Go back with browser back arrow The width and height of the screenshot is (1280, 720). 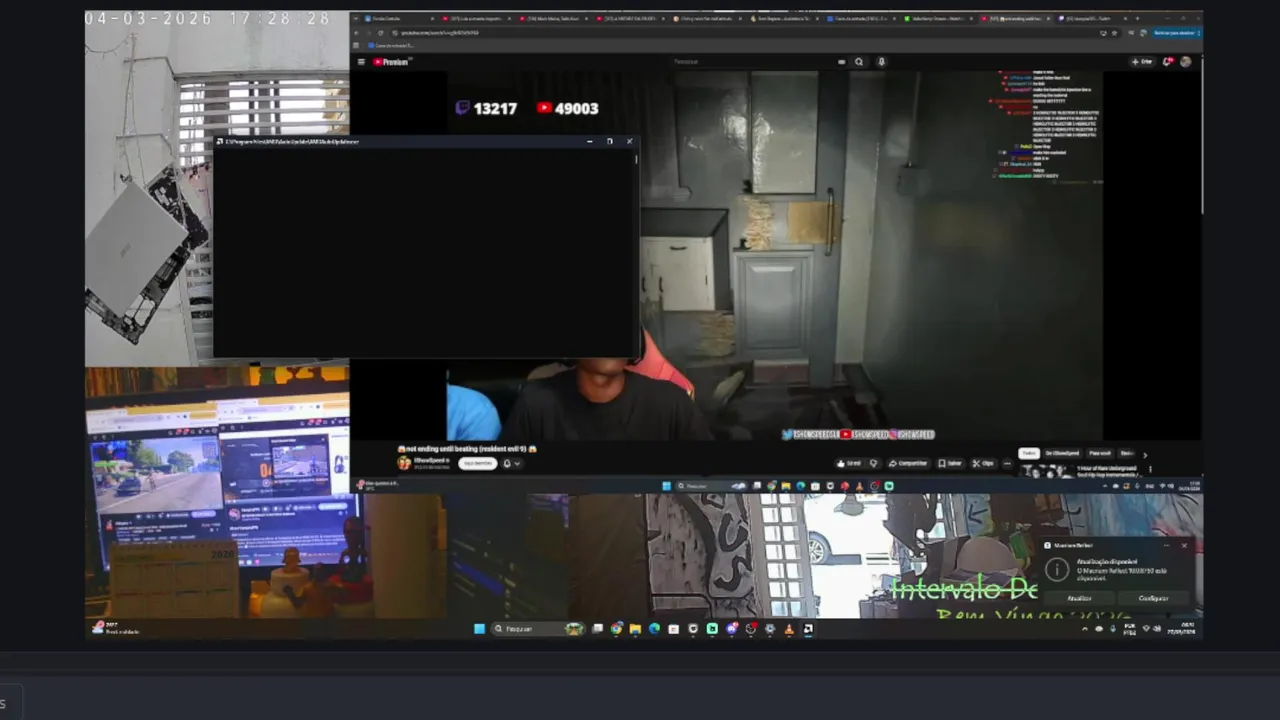pos(357,33)
